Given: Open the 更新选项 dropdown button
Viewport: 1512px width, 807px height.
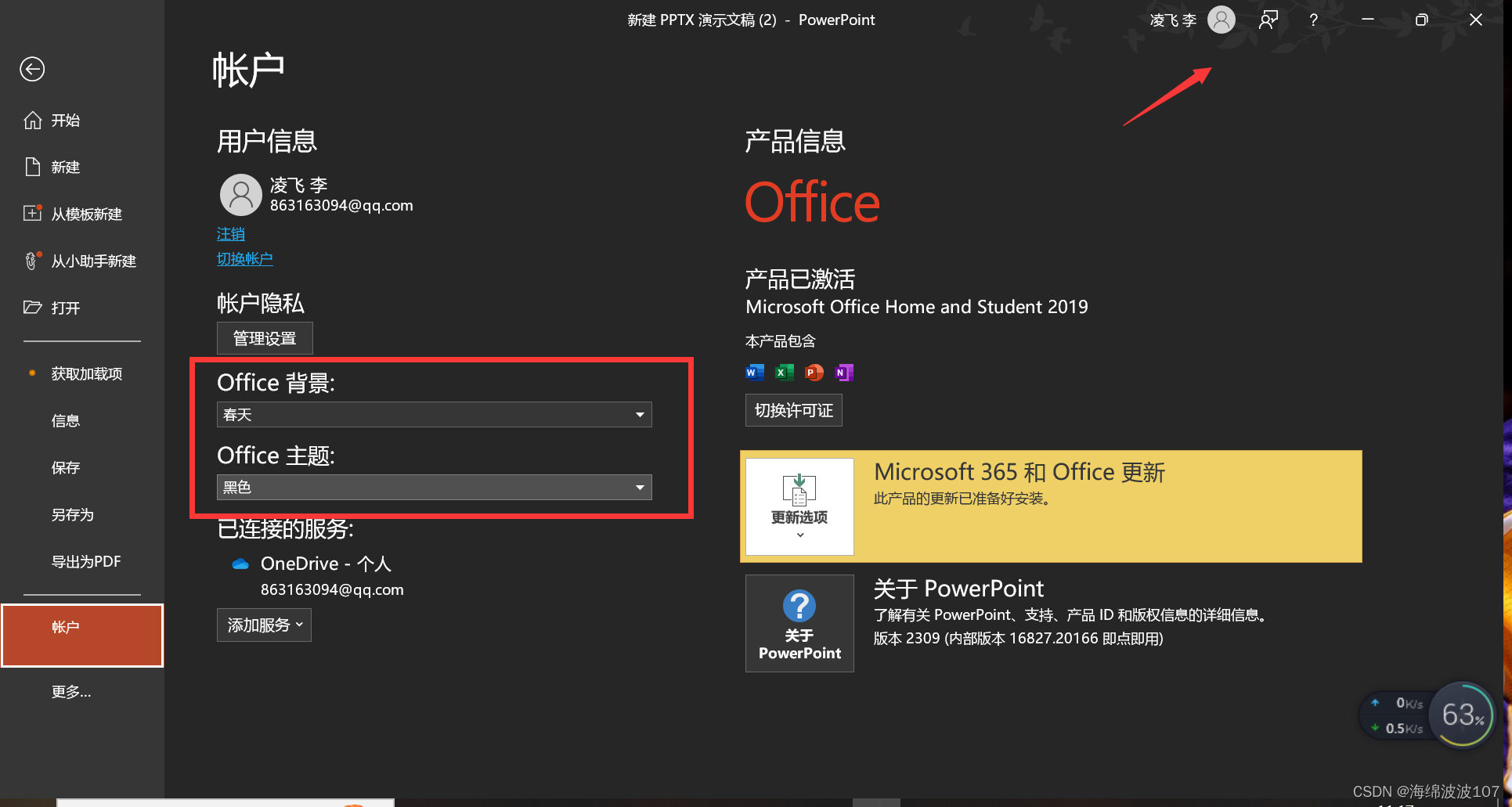Looking at the screenshot, I should click(x=799, y=506).
